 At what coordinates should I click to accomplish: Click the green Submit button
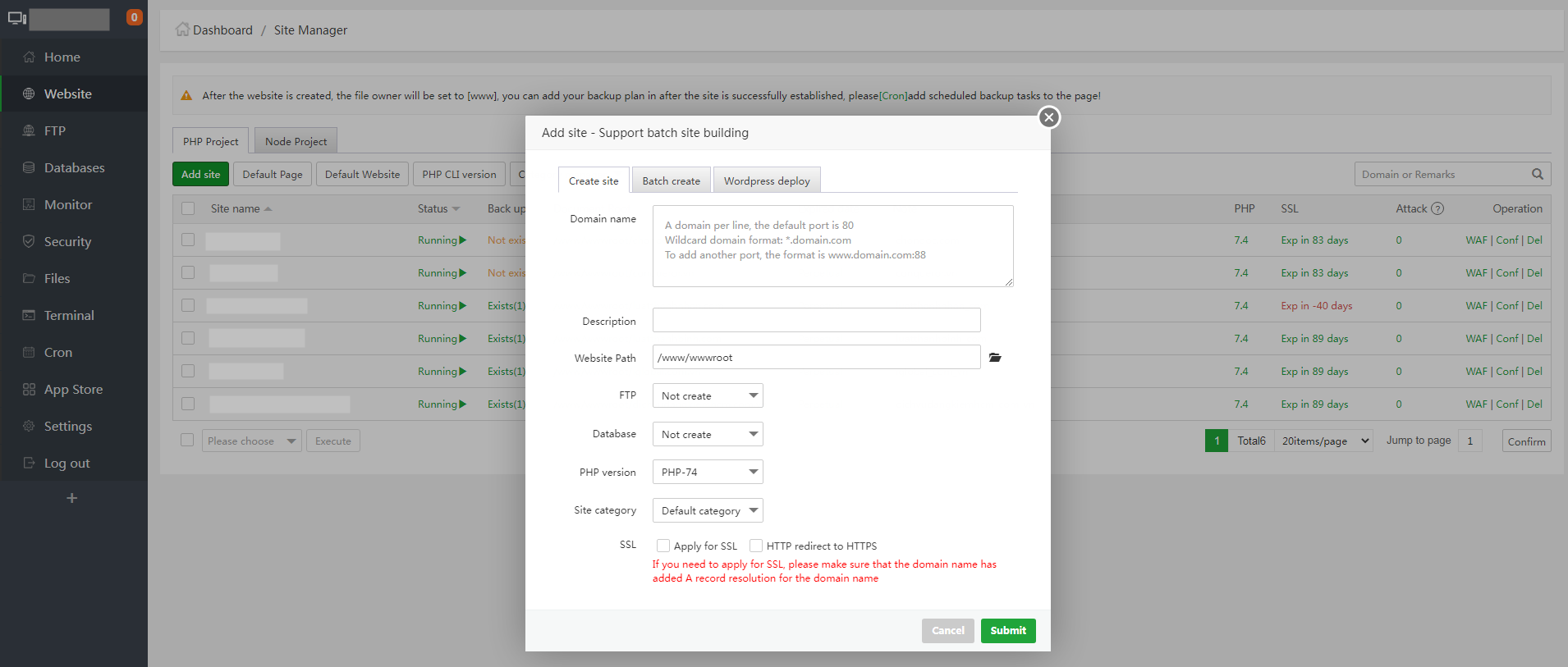(1008, 631)
